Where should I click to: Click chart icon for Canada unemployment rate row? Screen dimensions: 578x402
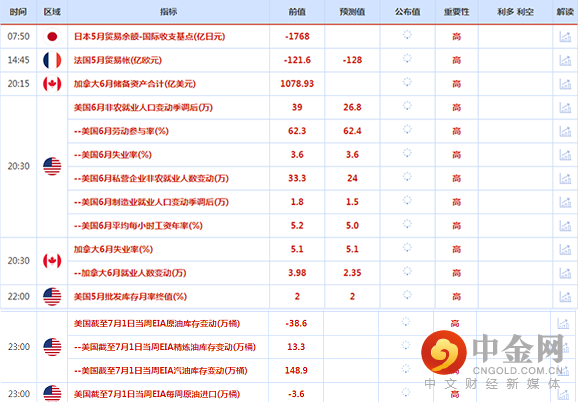point(565,249)
